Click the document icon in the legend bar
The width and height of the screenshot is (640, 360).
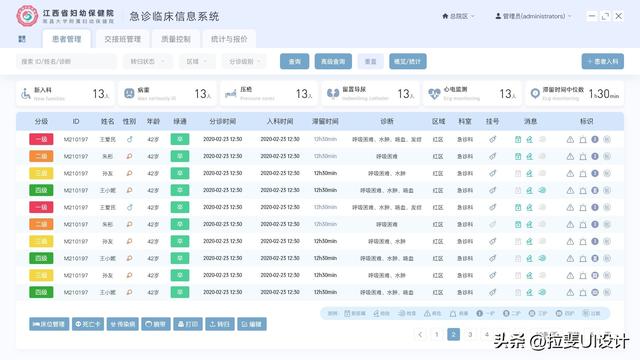pos(347,313)
